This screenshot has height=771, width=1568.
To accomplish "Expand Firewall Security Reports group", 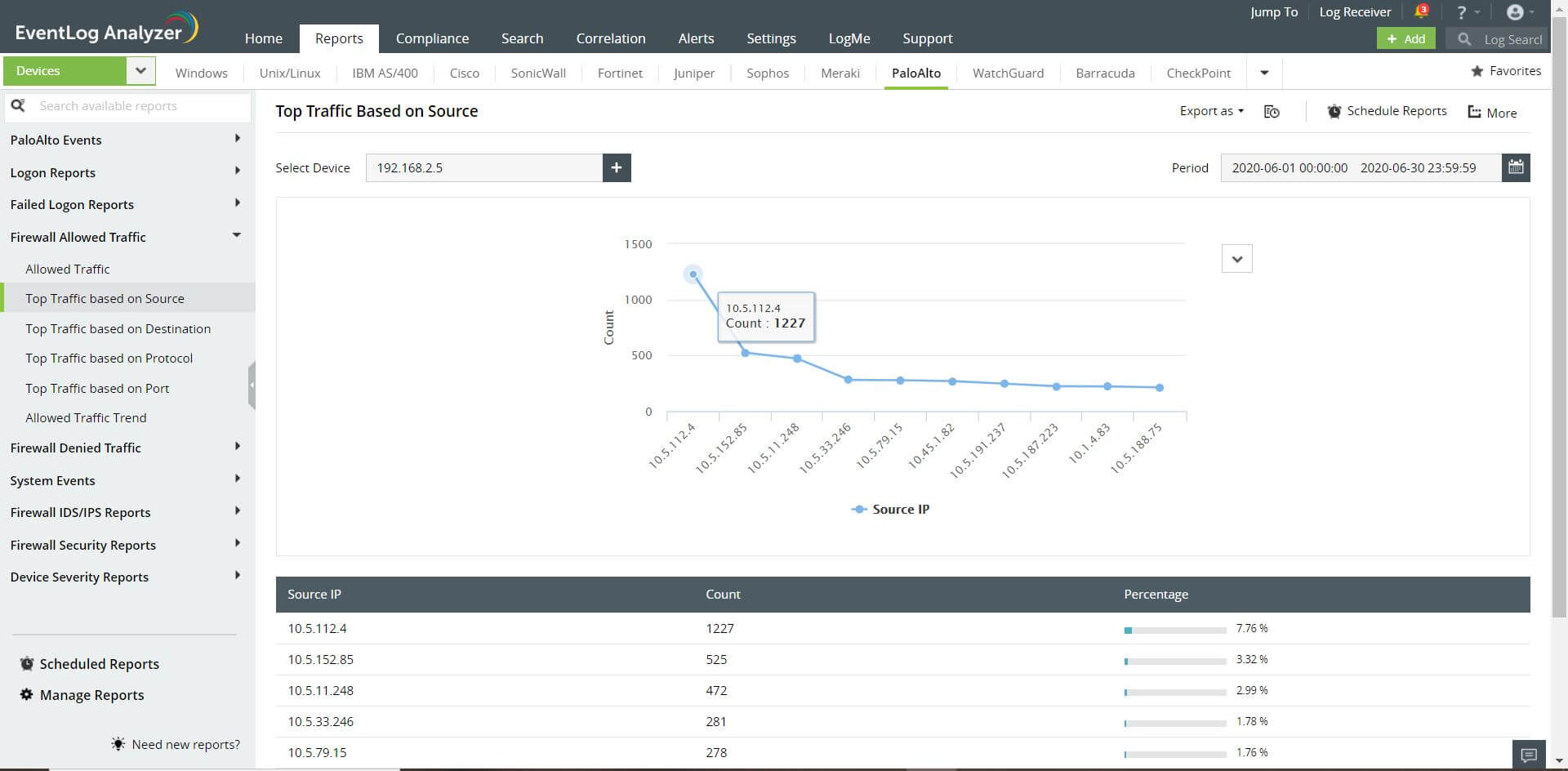I will pos(238,543).
